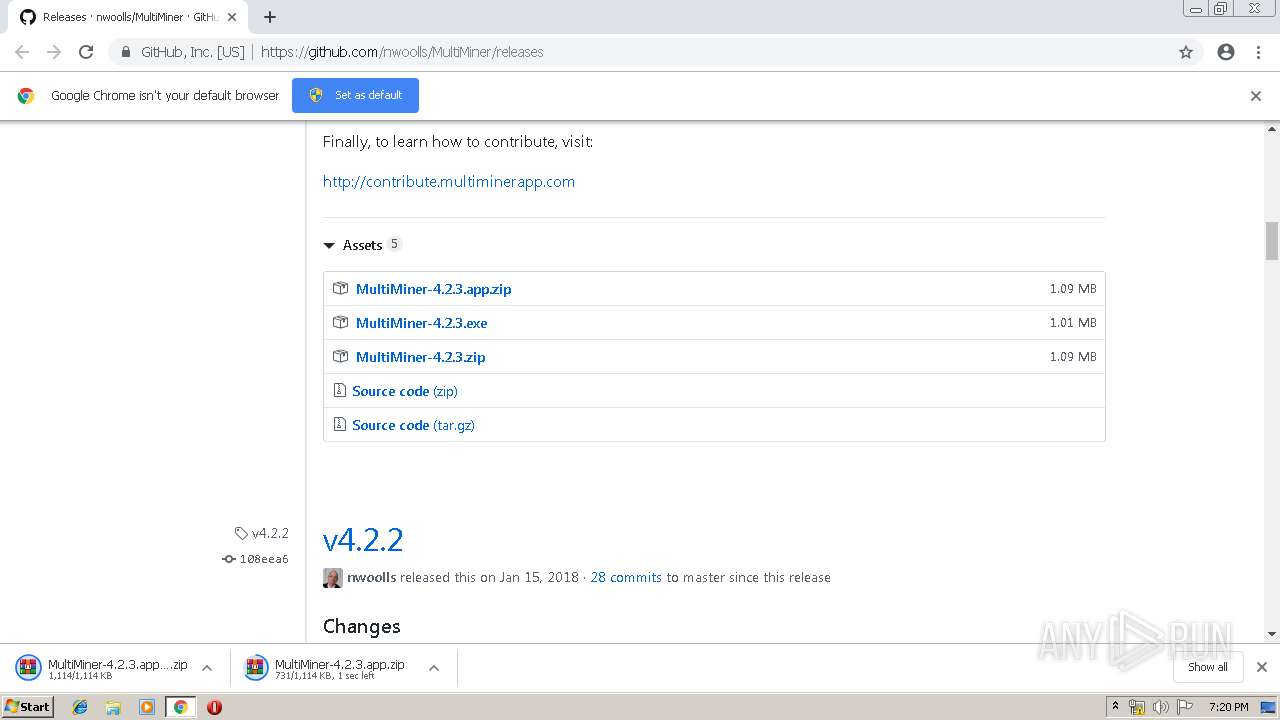
Task: Click the 7:20 PM taskbar clock
Action: pos(1228,707)
